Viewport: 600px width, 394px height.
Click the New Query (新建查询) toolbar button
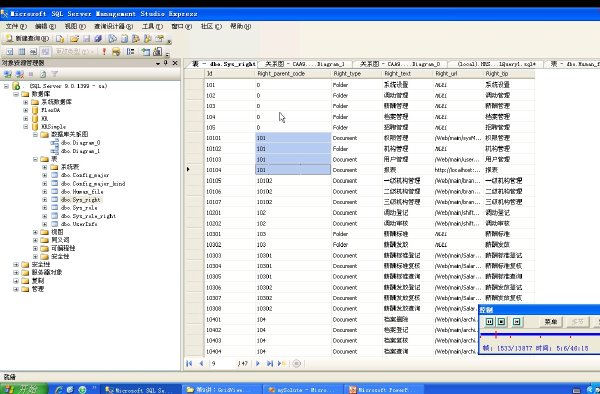(27, 39)
